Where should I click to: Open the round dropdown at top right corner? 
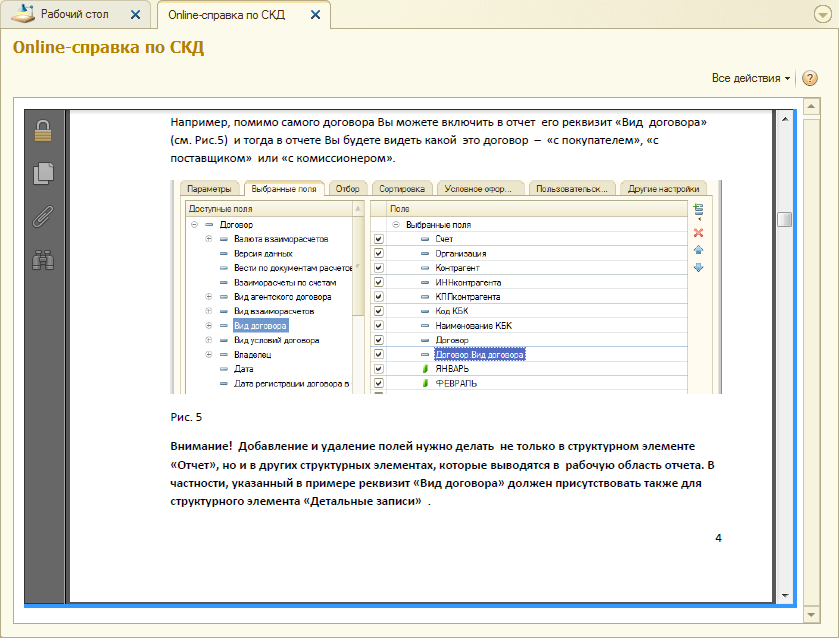click(x=822, y=14)
